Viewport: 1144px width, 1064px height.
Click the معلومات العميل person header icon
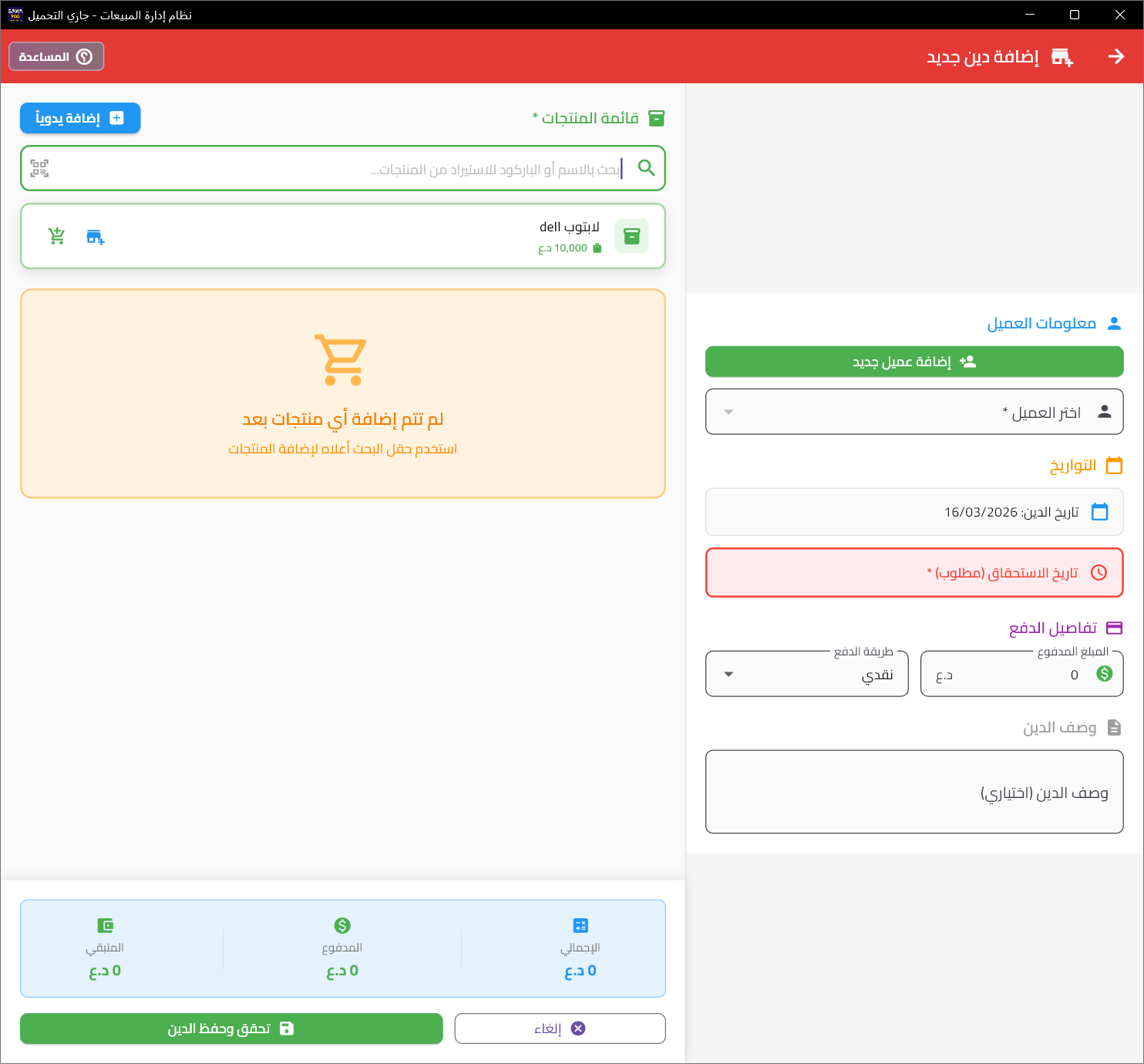(x=1114, y=323)
